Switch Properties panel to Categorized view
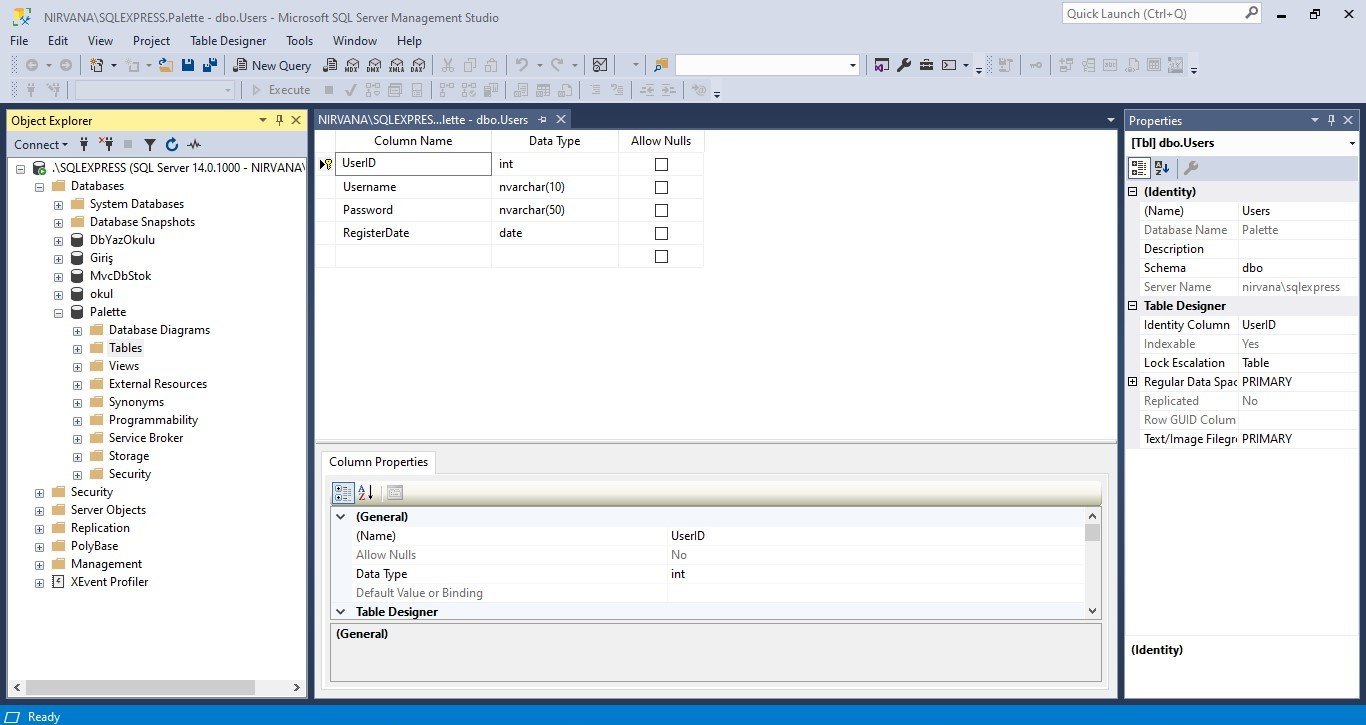 tap(1140, 168)
